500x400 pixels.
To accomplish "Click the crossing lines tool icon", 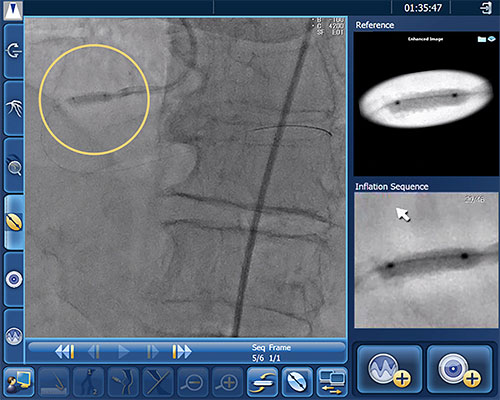I will pyautogui.click(x=157, y=381).
